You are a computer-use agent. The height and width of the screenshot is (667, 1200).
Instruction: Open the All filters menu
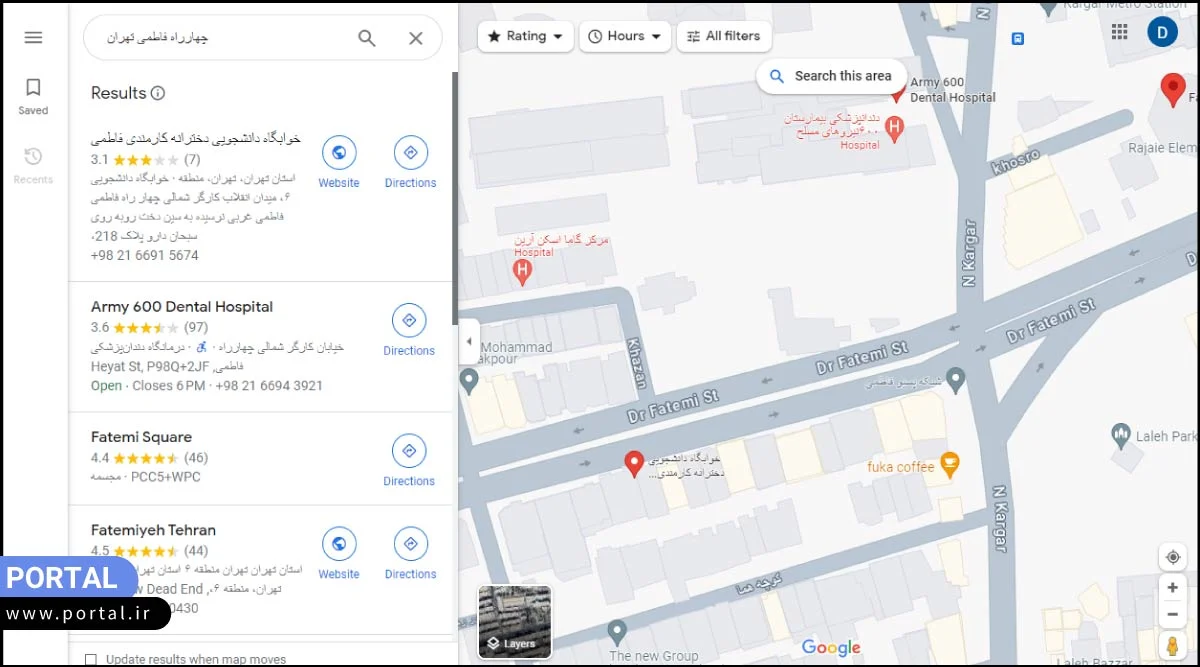click(x=724, y=36)
